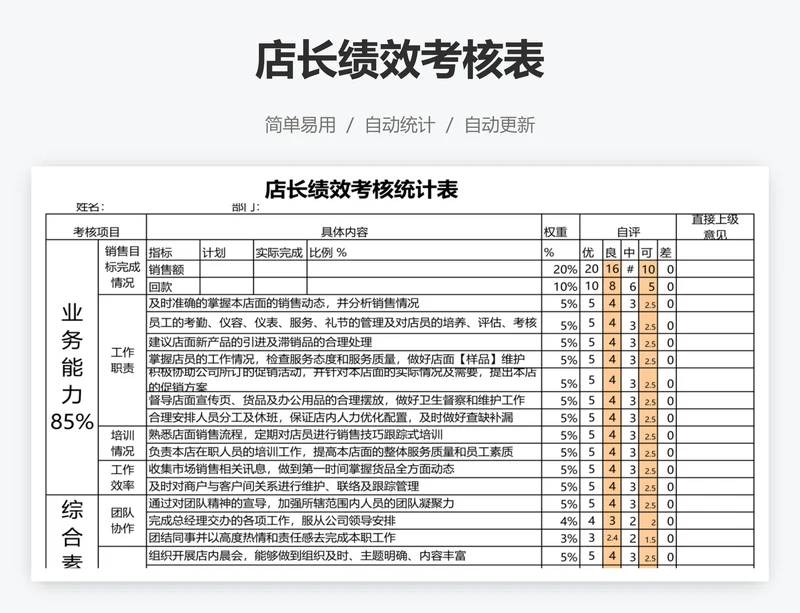Select the 可 rating column header
This screenshot has height=613, width=800.
(x=648, y=252)
